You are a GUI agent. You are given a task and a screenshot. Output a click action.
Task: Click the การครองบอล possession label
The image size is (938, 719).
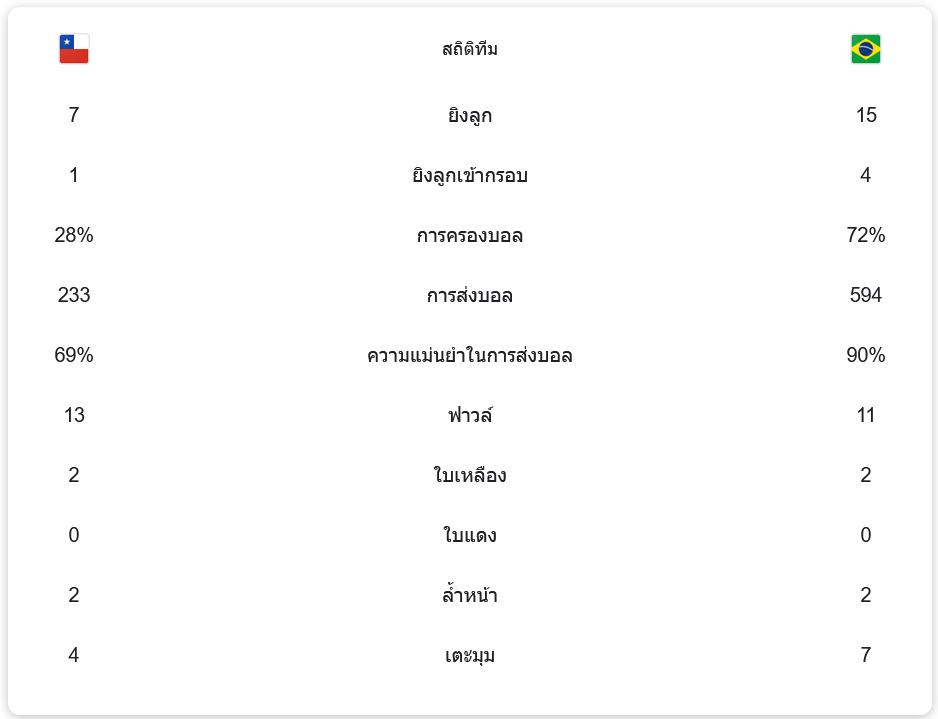(469, 236)
